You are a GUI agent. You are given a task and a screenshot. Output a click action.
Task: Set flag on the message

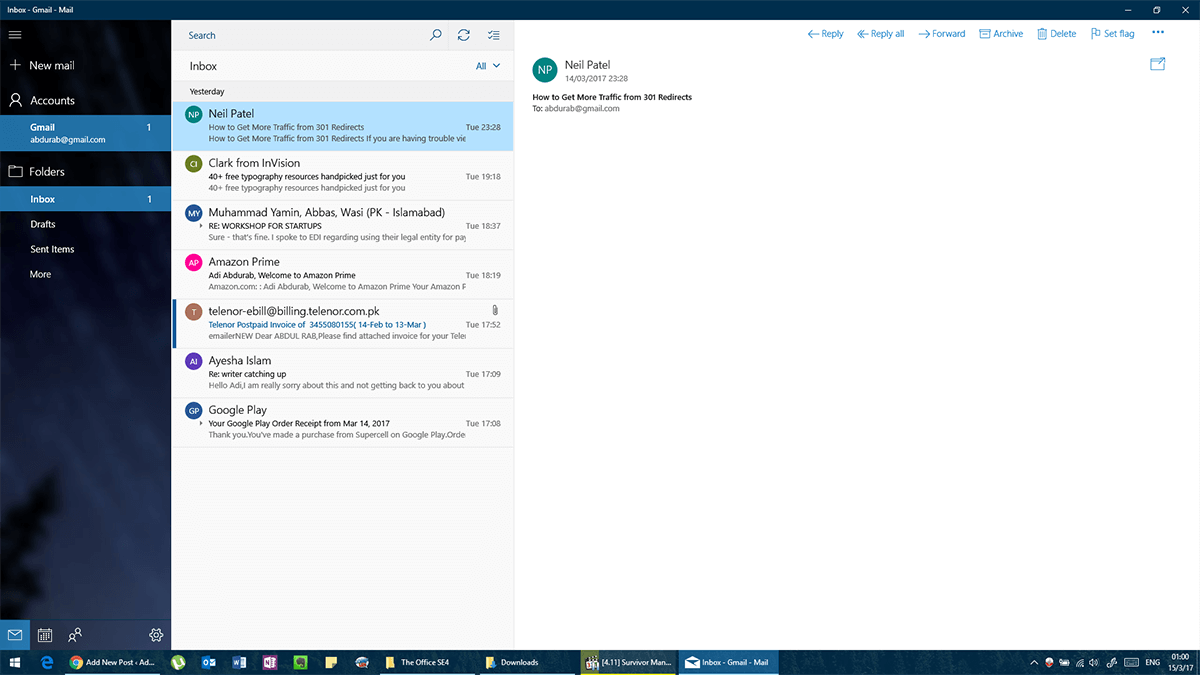1112,34
